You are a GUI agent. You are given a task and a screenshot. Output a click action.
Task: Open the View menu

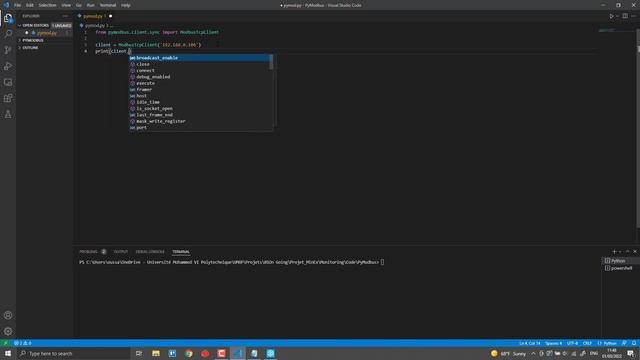click(x=66, y=5)
